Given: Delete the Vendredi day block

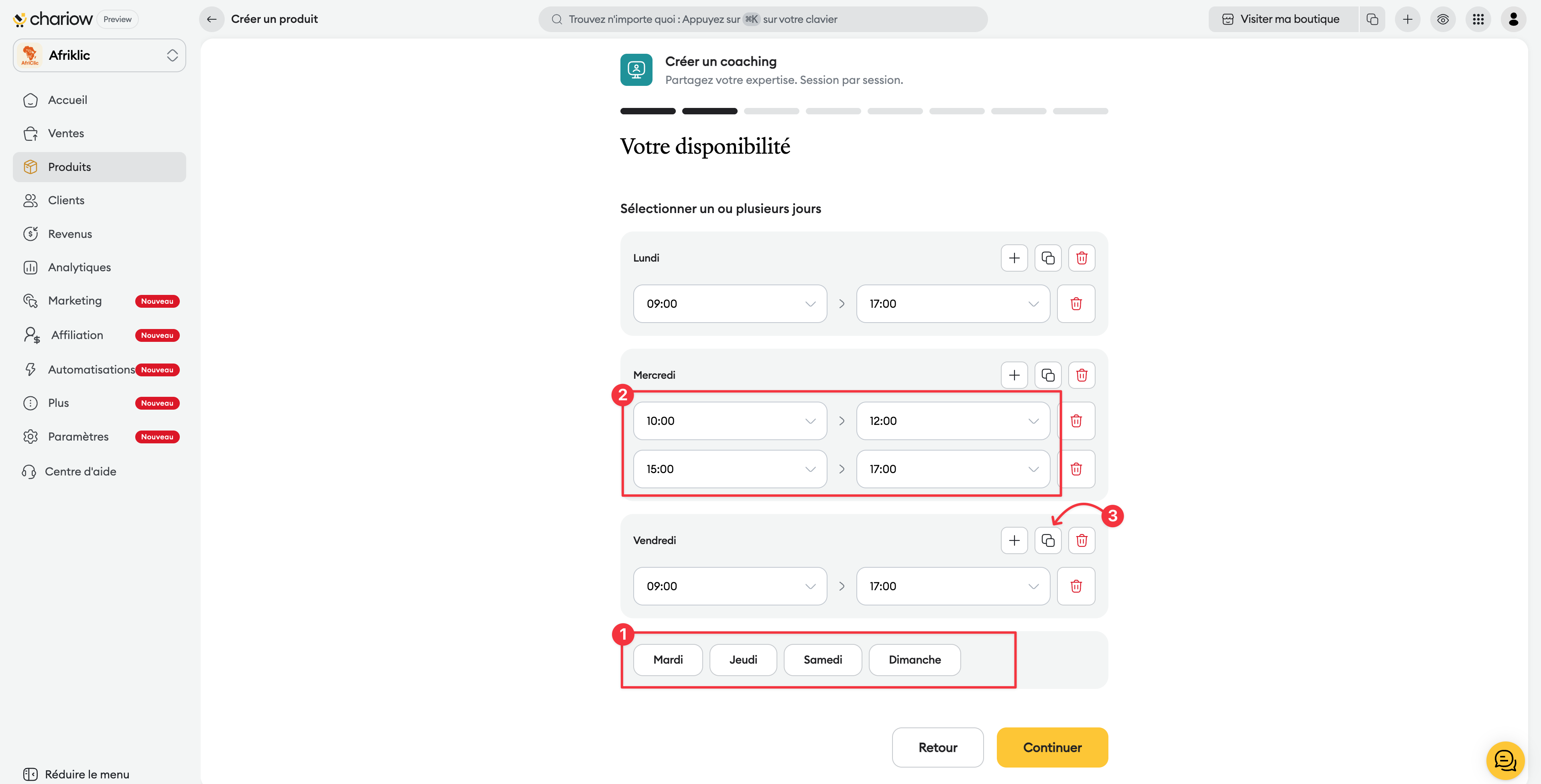Looking at the screenshot, I should point(1081,540).
